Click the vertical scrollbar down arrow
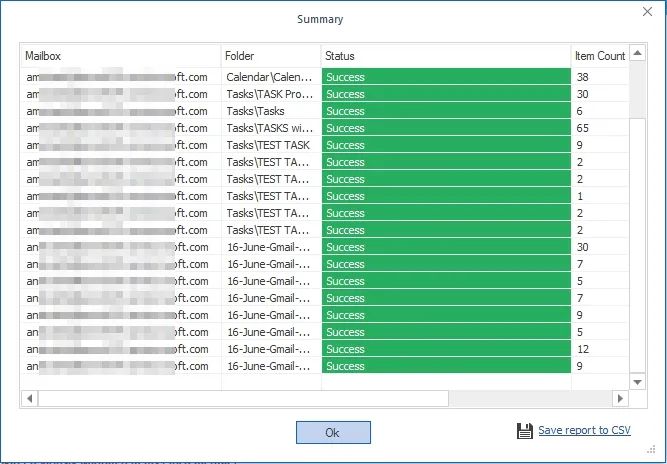Image resolution: width=667 pixels, height=464 pixels. pyautogui.click(x=637, y=382)
